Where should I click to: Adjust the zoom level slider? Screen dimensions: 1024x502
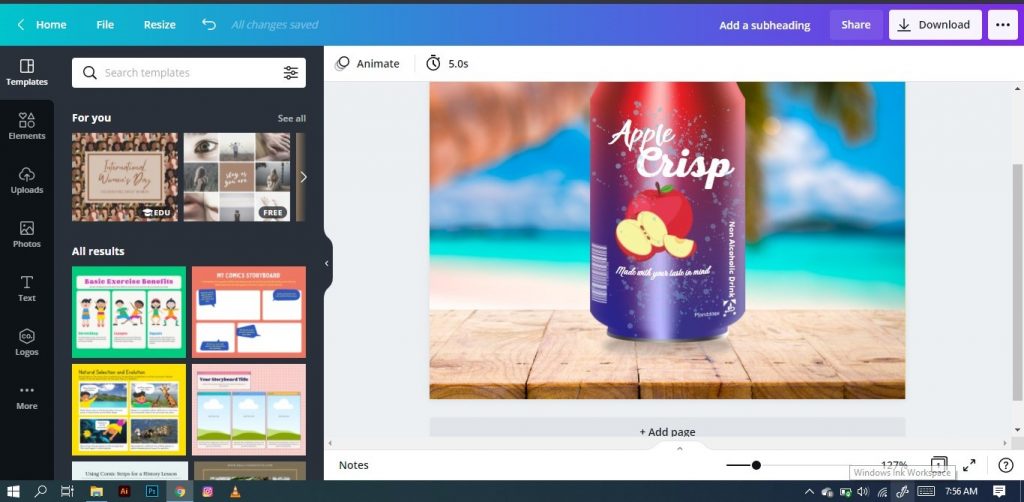(x=756, y=465)
